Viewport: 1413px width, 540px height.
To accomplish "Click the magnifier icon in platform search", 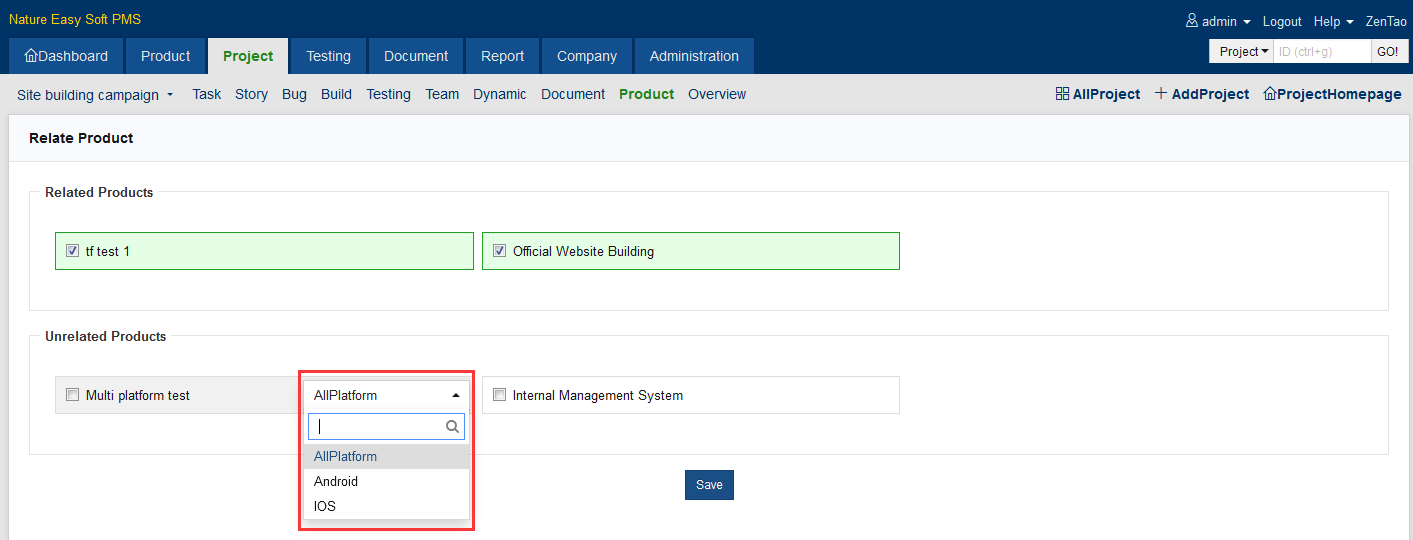I will point(452,427).
